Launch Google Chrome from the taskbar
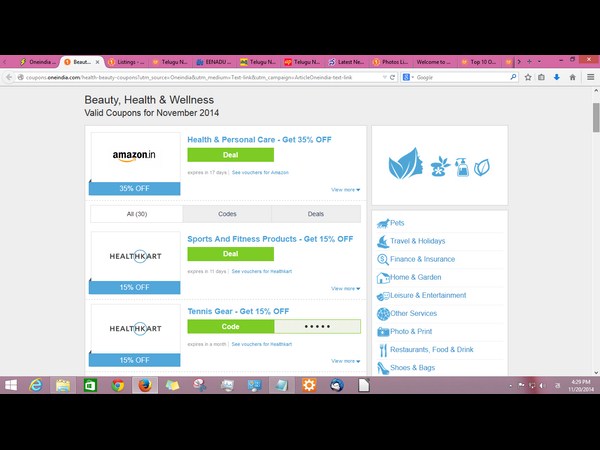 (x=118, y=385)
